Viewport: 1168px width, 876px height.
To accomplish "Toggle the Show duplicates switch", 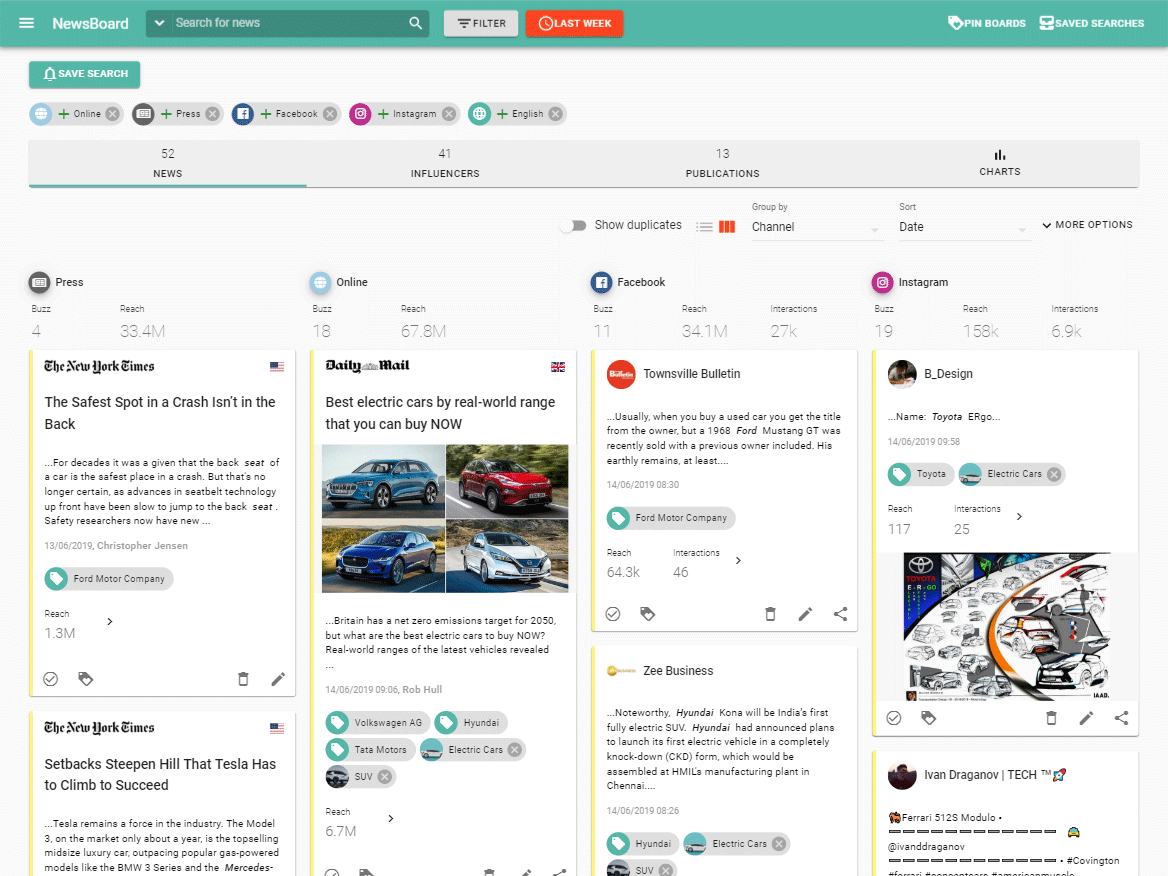I will tap(575, 226).
